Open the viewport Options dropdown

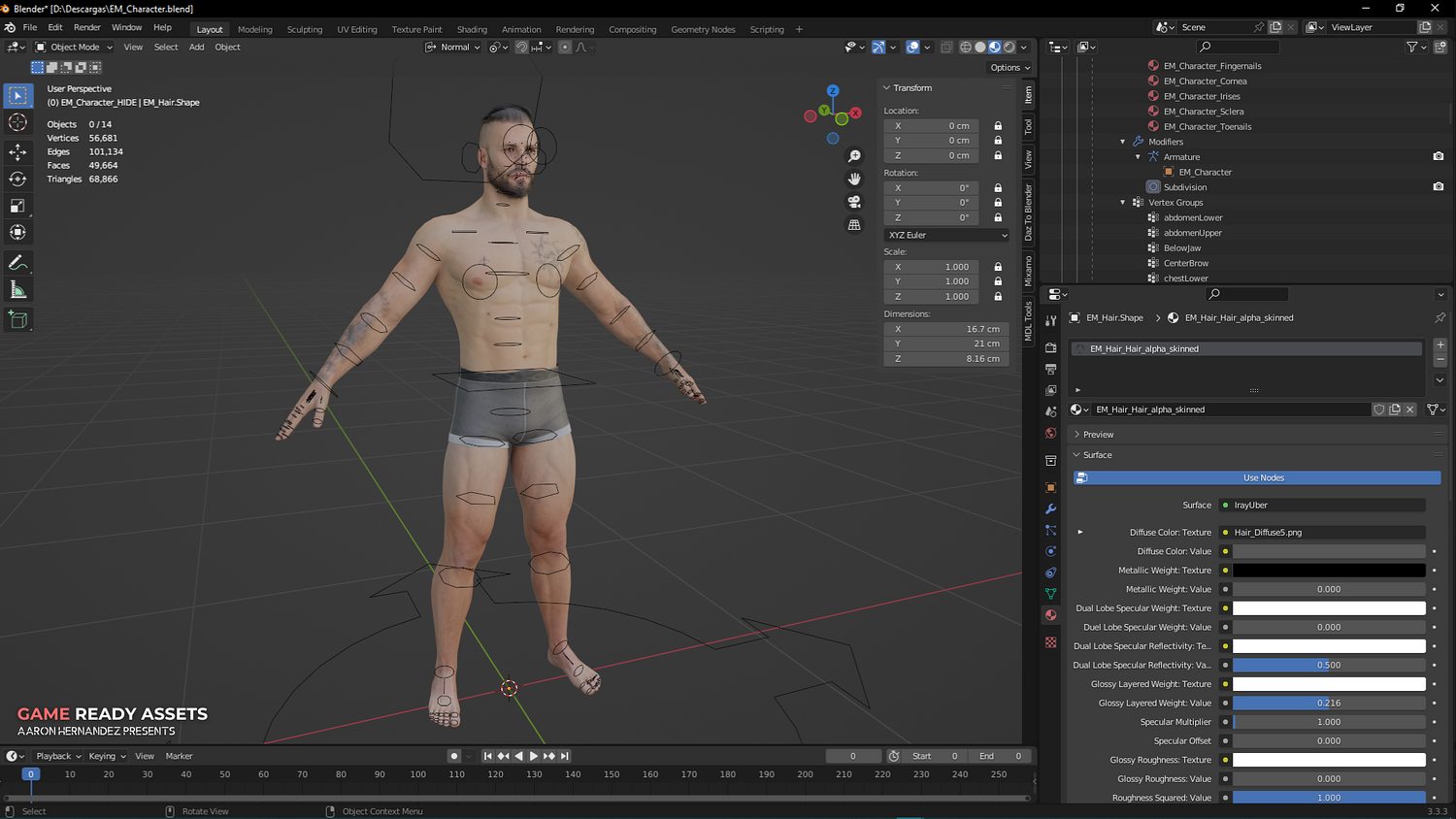[1009, 67]
